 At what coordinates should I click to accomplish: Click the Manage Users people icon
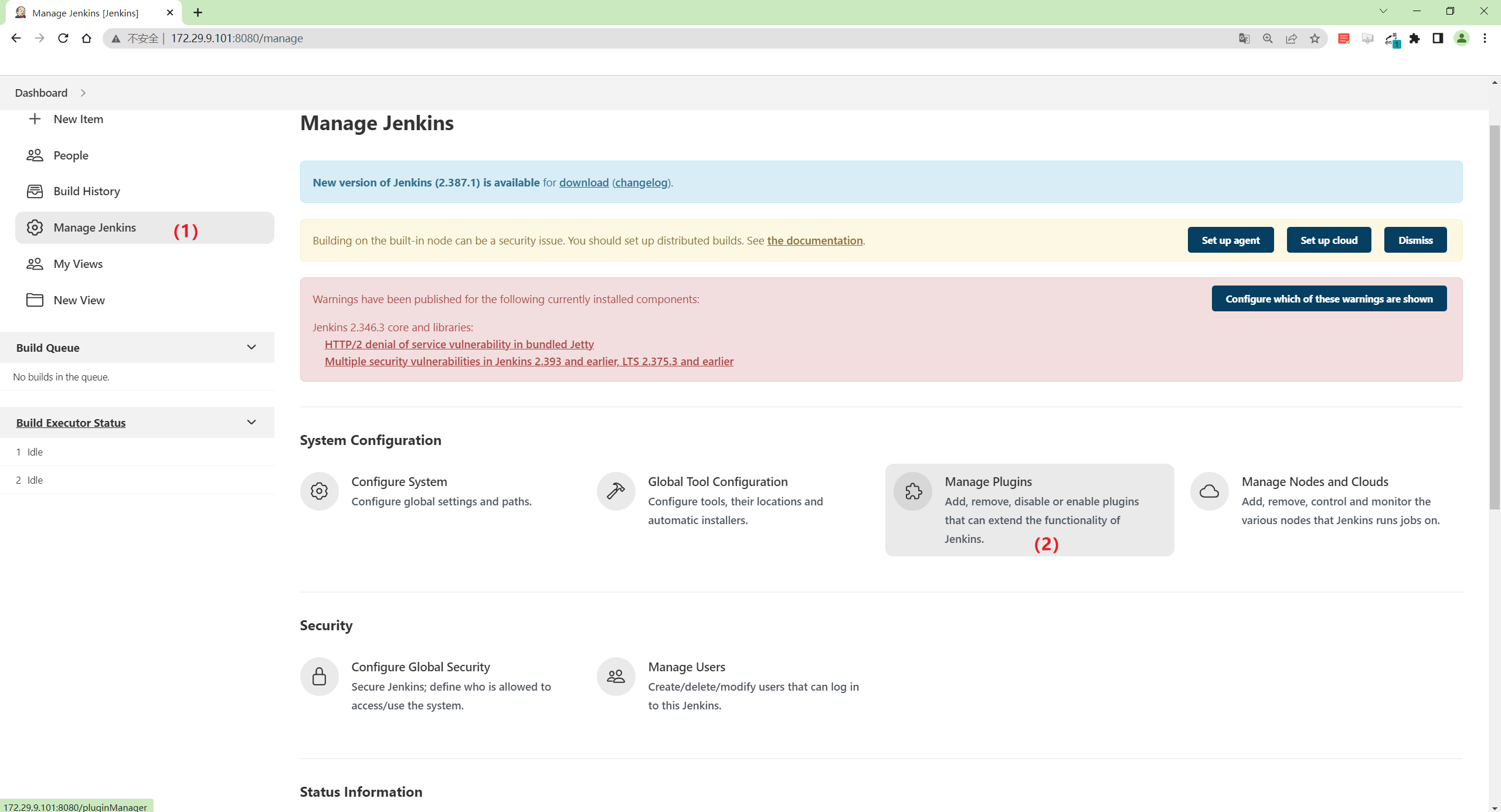[616, 677]
